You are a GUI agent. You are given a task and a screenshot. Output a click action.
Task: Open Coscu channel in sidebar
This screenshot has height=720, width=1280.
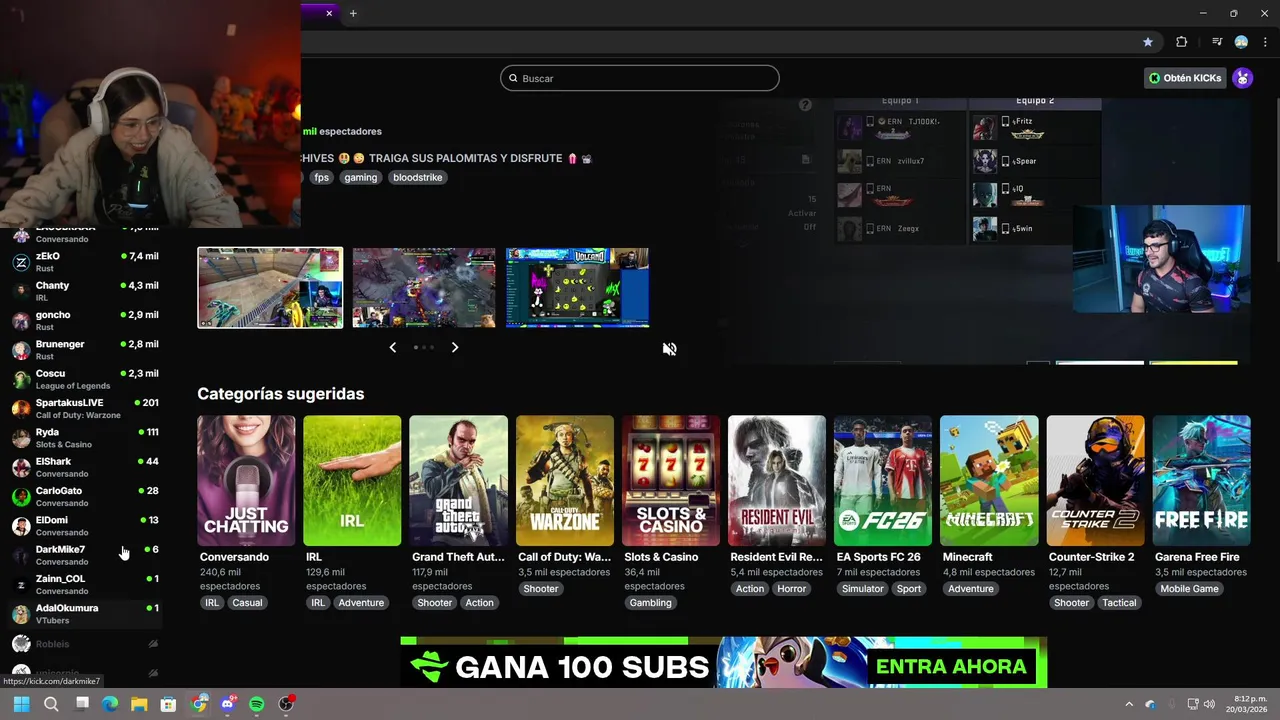click(x=85, y=379)
